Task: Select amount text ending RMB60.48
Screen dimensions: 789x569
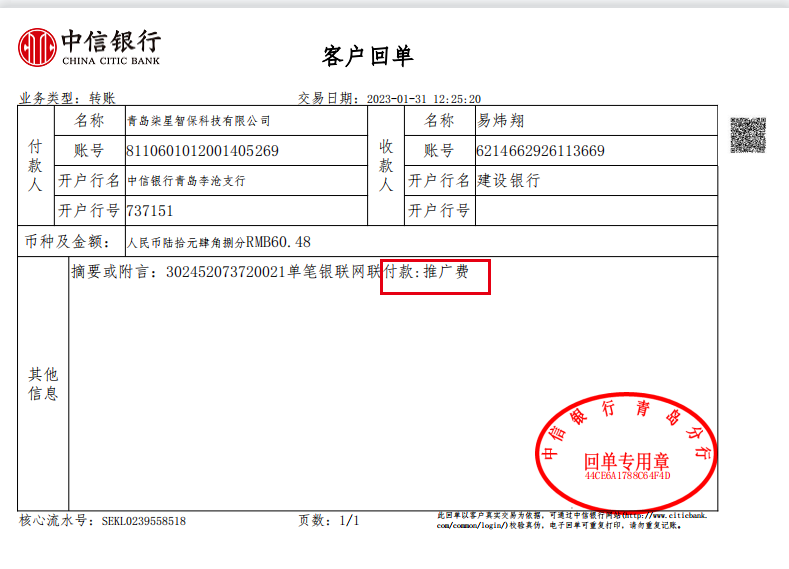Action: click(x=219, y=242)
